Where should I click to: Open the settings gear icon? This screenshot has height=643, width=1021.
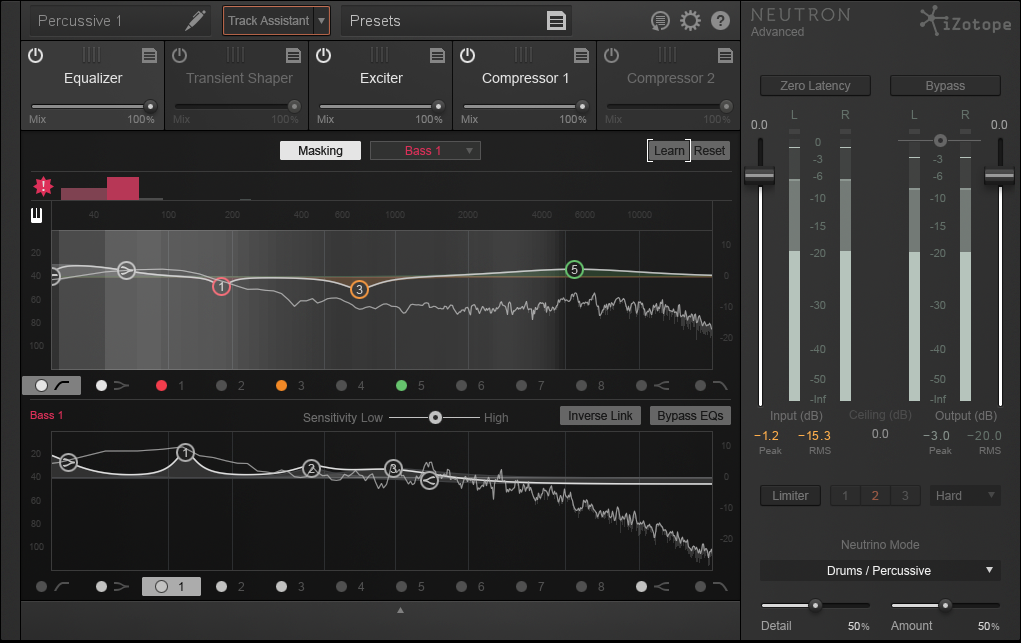click(x=690, y=21)
